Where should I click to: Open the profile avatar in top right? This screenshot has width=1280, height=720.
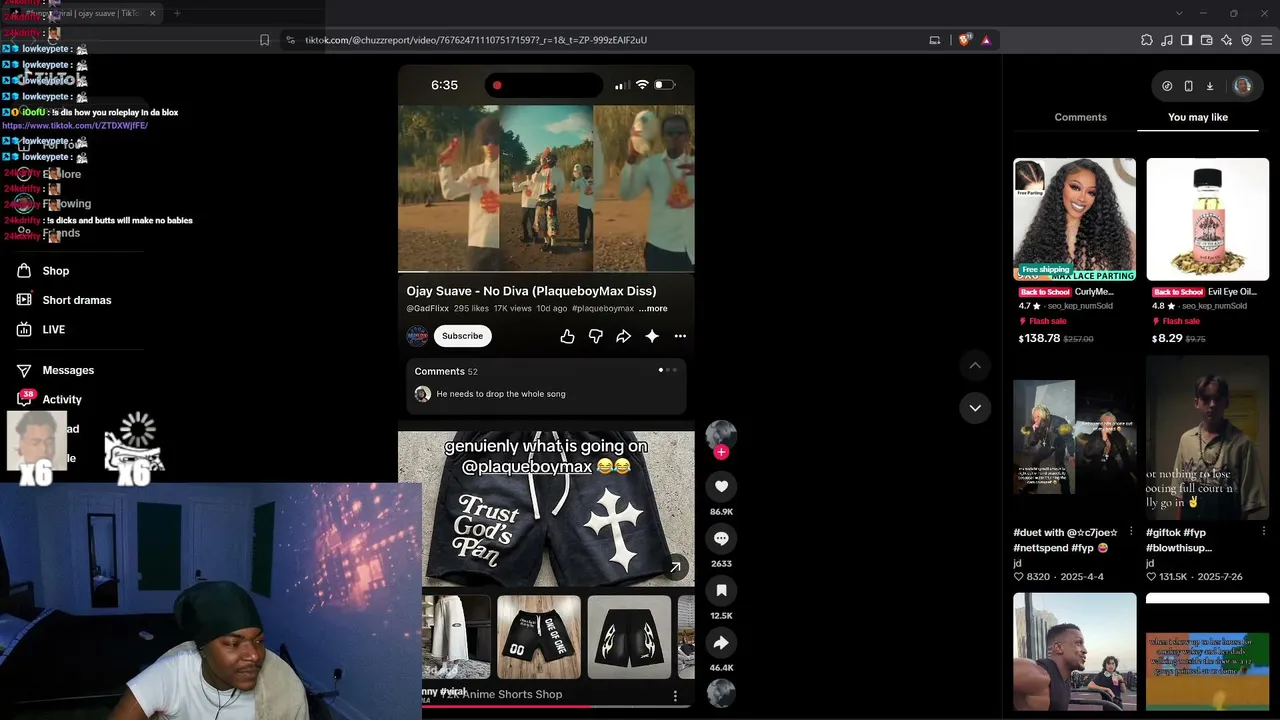(1243, 86)
